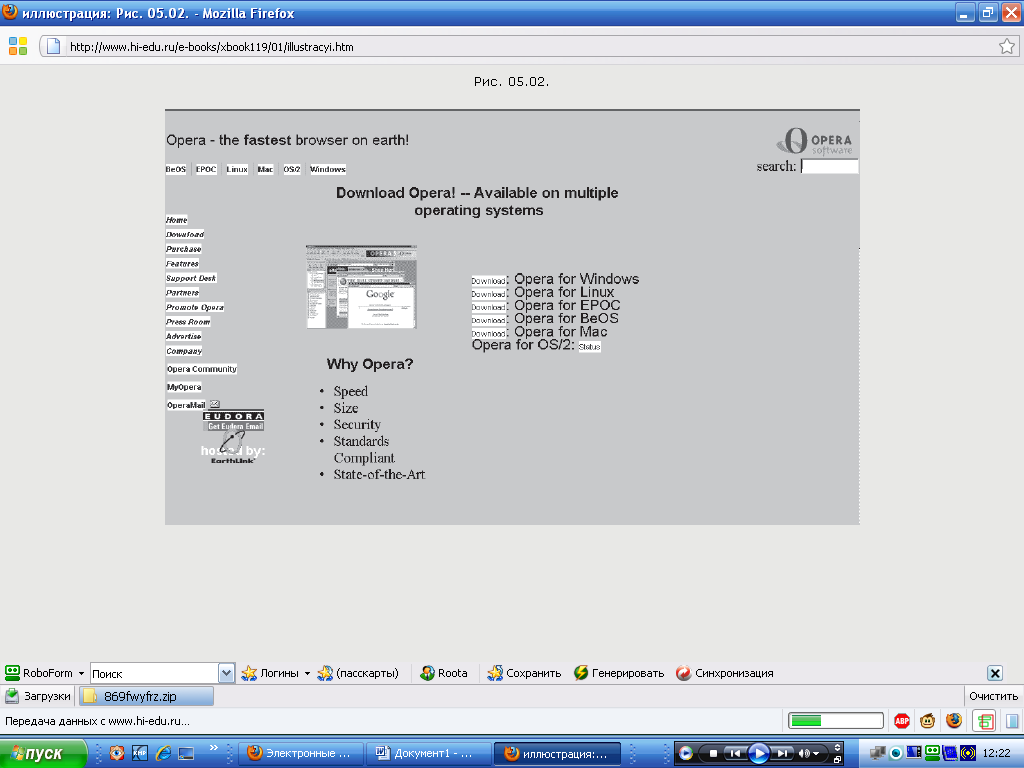This screenshot has width=1024, height=768.
Task: Close the RoboForm toolbar with X
Action: pos(995,673)
